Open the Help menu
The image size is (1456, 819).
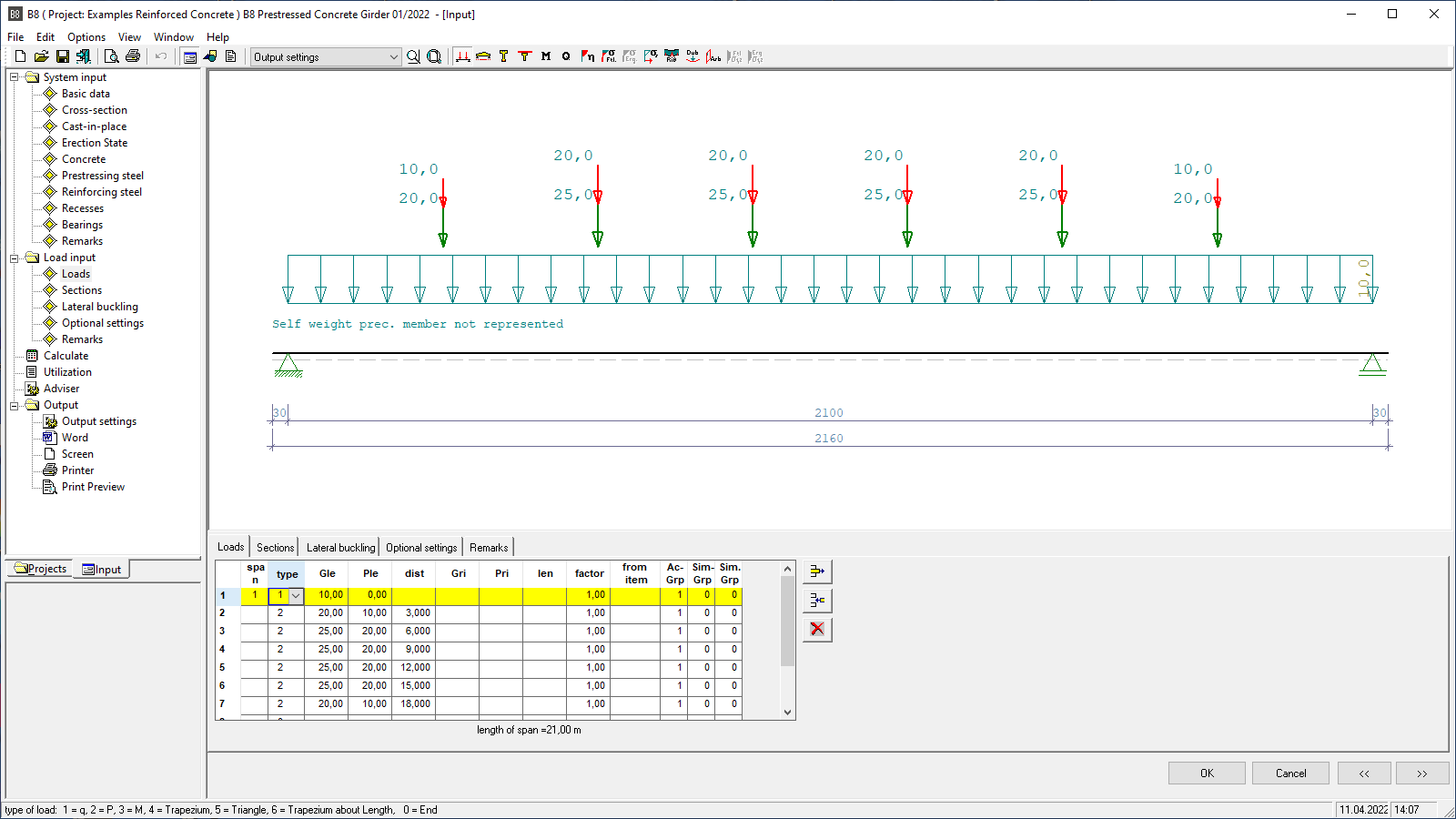pos(217,37)
